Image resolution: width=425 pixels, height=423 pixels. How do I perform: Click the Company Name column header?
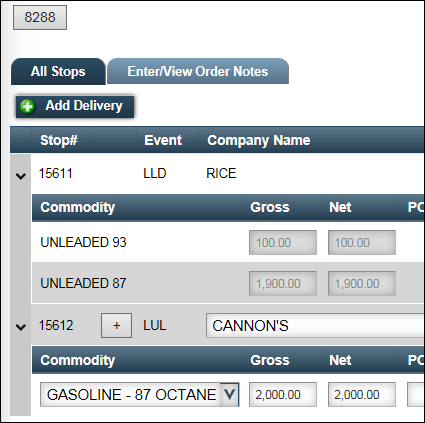click(259, 140)
